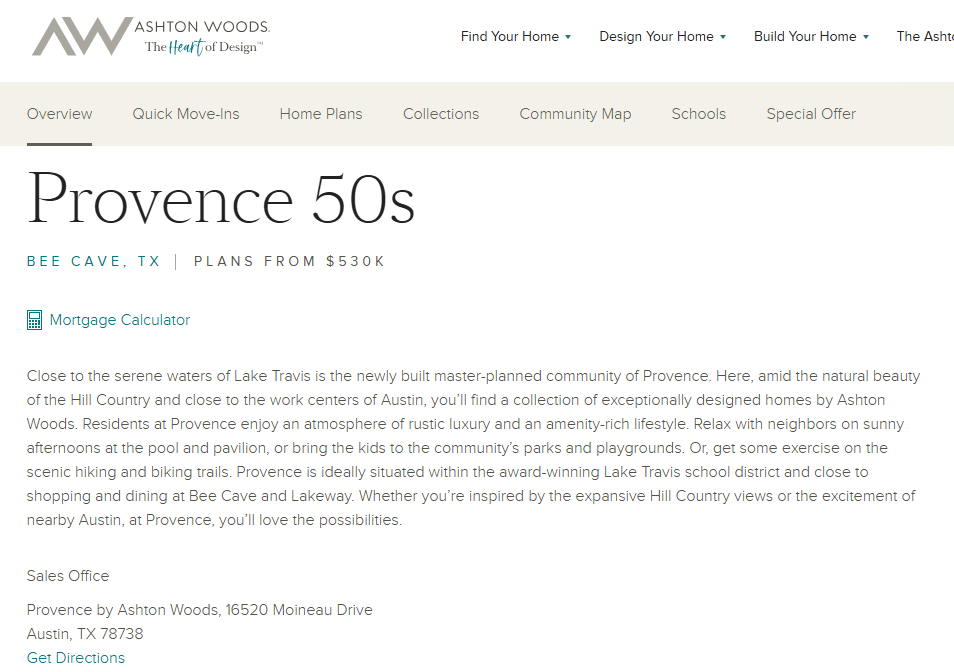Click the Provence 50s heading
The width and height of the screenshot is (954, 672).
click(x=221, y=199)
